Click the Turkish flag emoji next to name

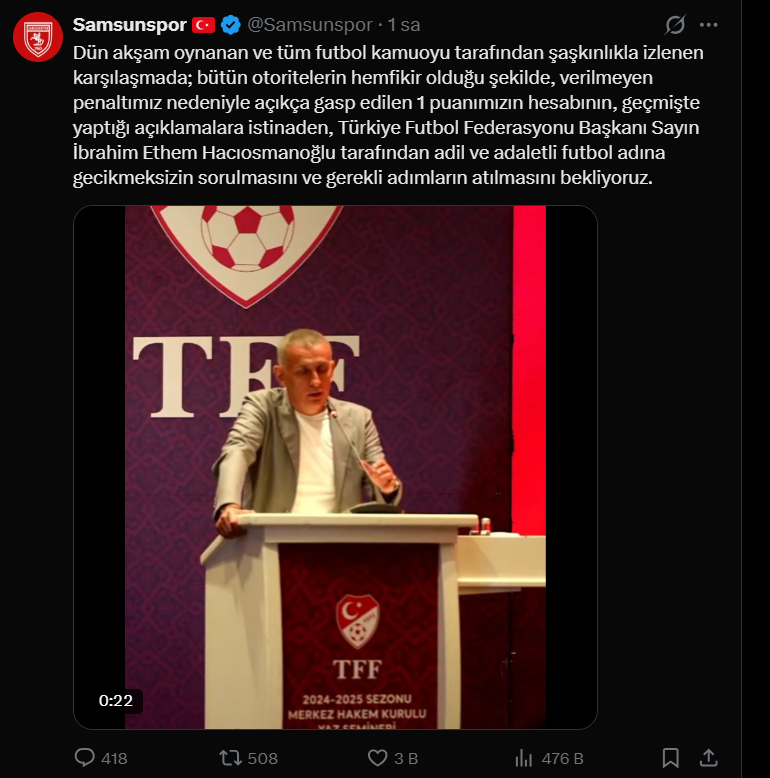pos(203,25)
